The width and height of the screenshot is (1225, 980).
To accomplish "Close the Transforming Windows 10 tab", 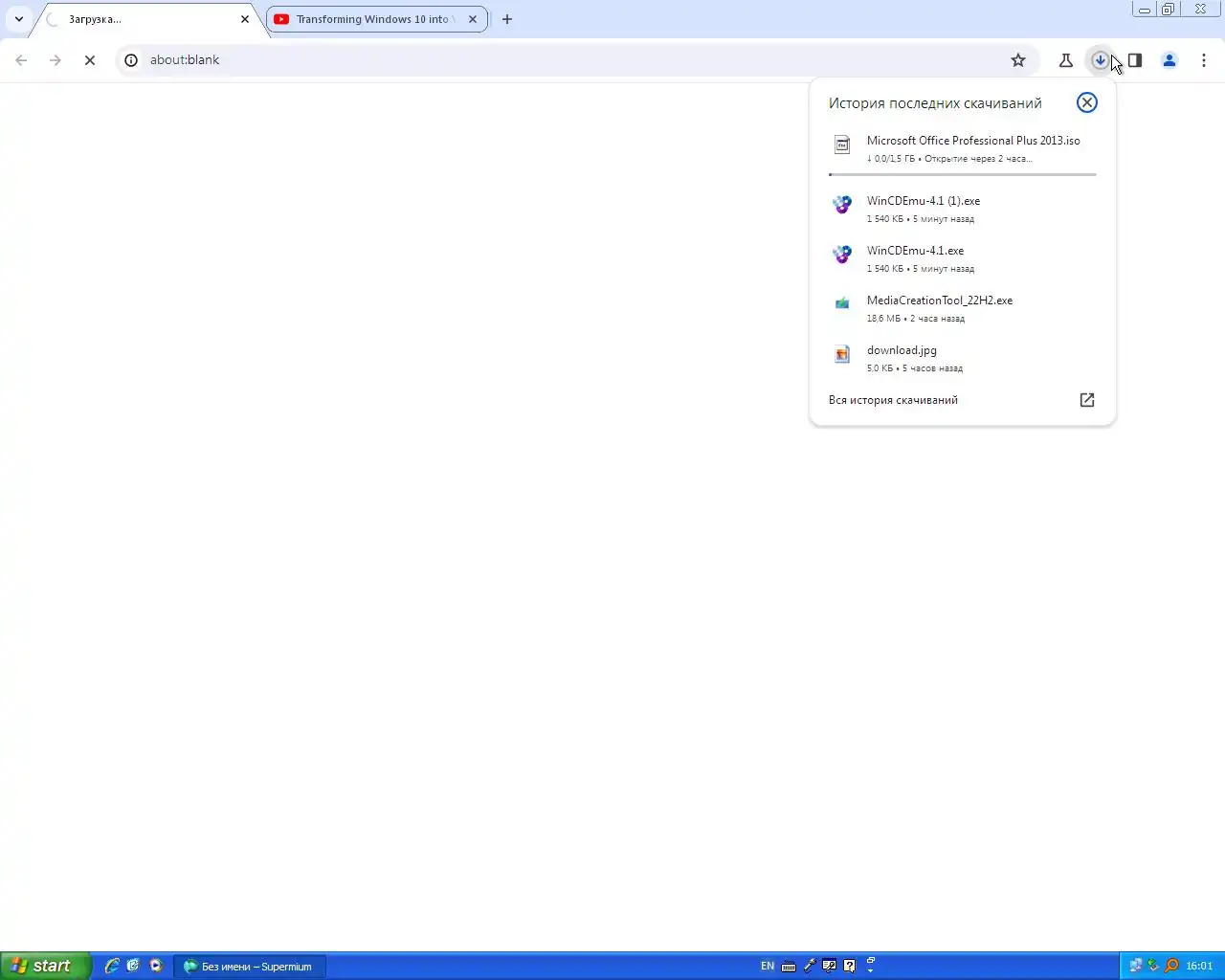I will (473, 19).
